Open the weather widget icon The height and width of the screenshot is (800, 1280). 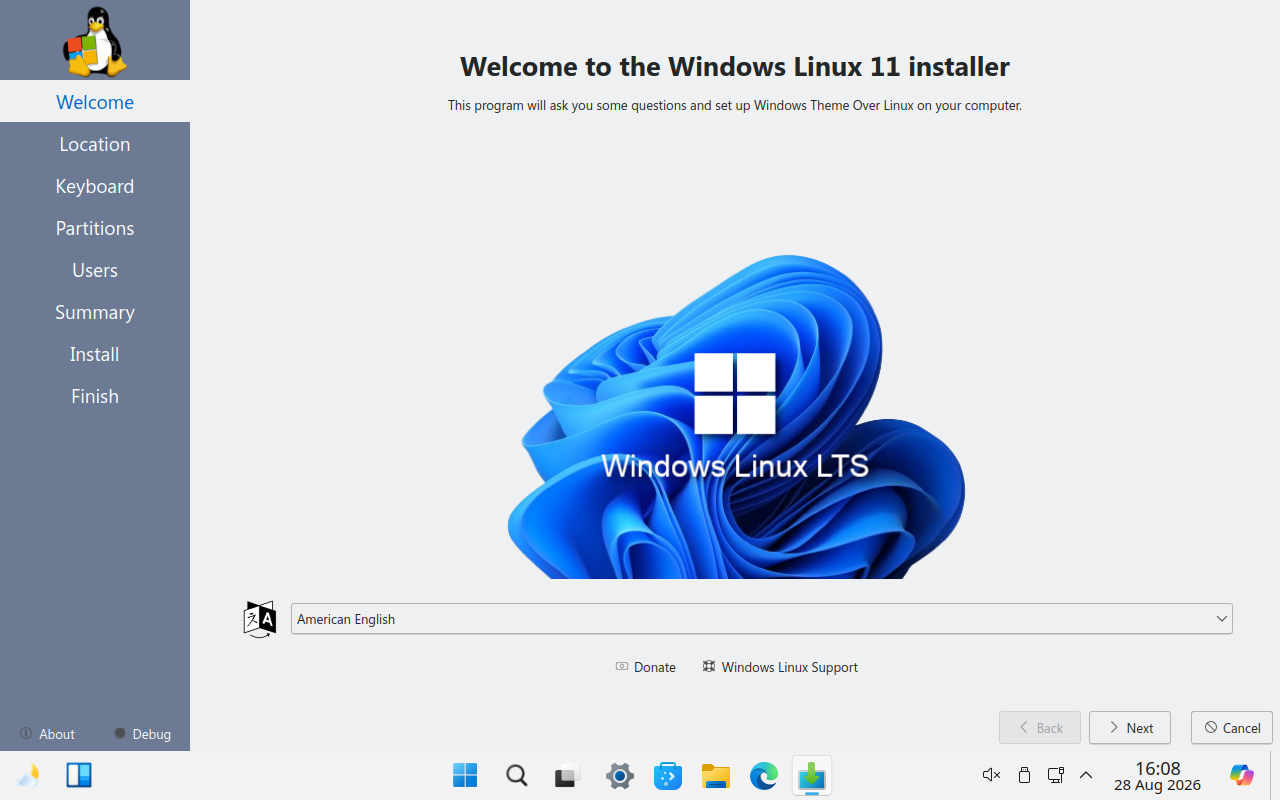29,775
